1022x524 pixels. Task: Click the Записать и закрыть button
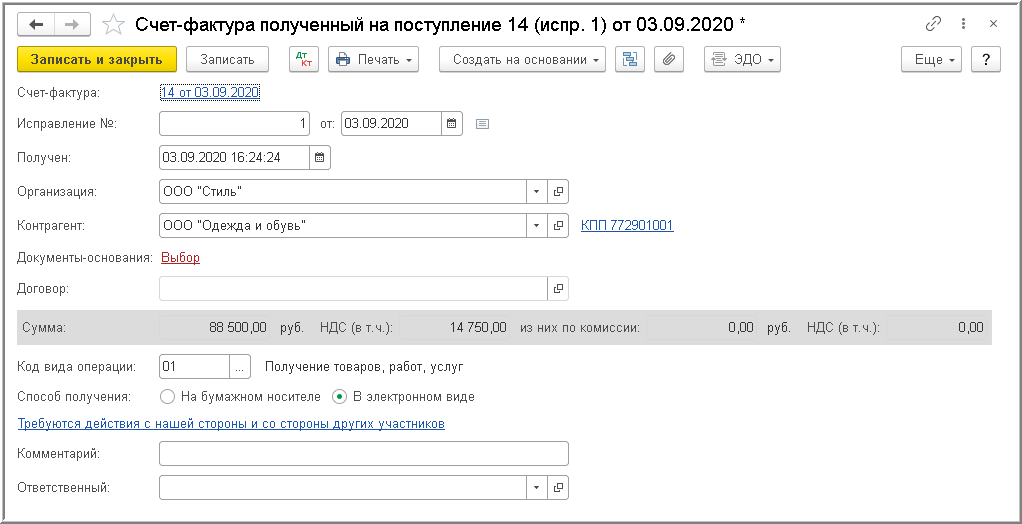pos(97,59)
